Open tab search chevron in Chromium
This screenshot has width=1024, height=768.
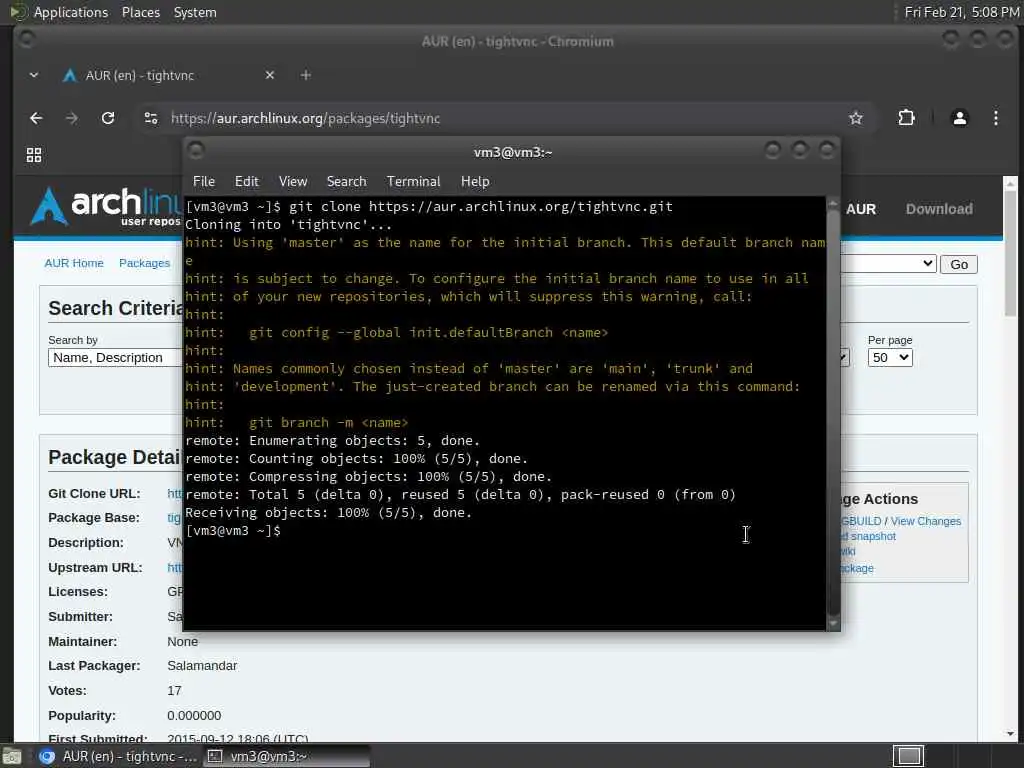click(x=34, y=75)
